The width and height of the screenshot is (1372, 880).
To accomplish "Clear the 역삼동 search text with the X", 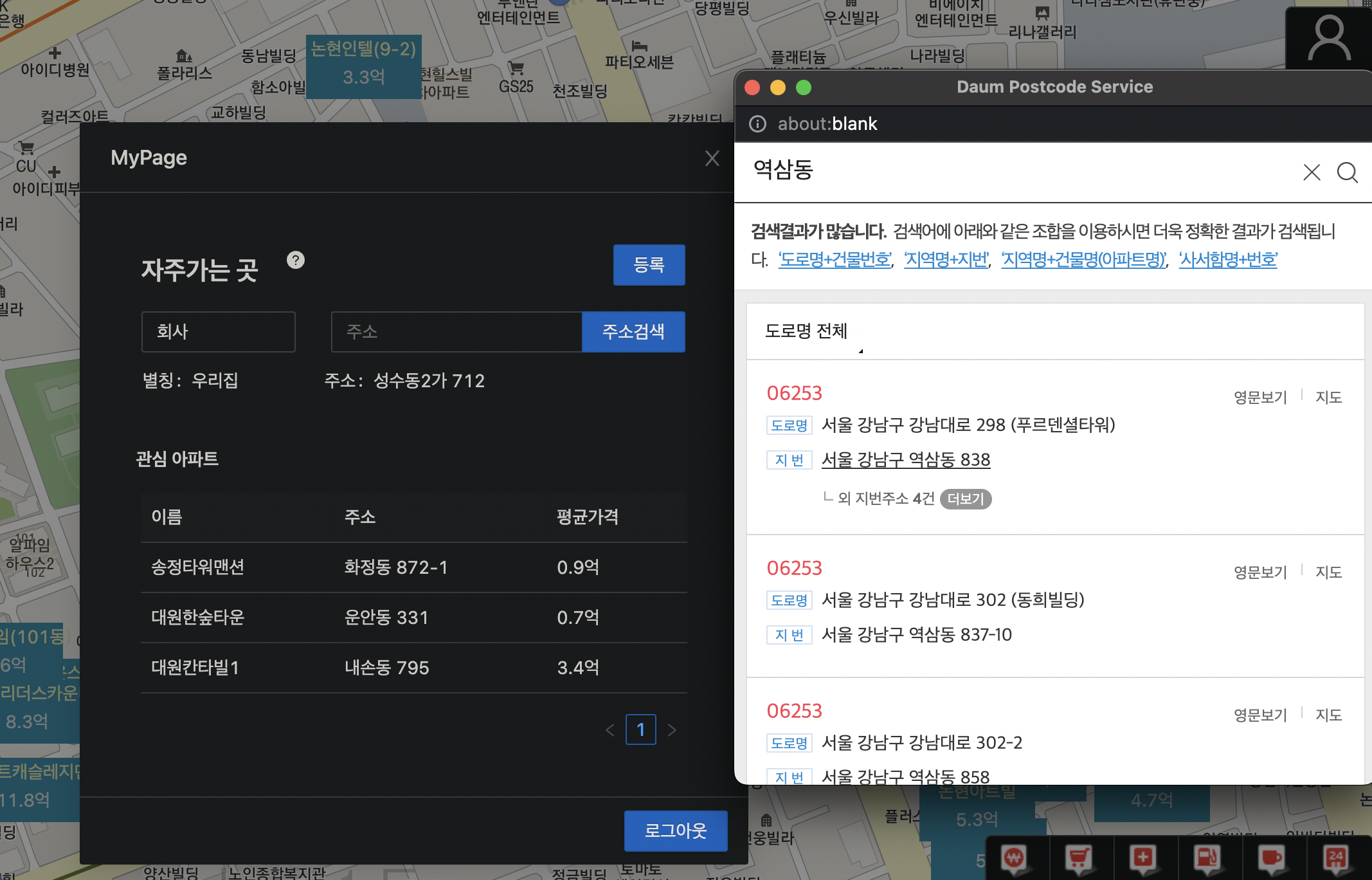I will 1312,172.
